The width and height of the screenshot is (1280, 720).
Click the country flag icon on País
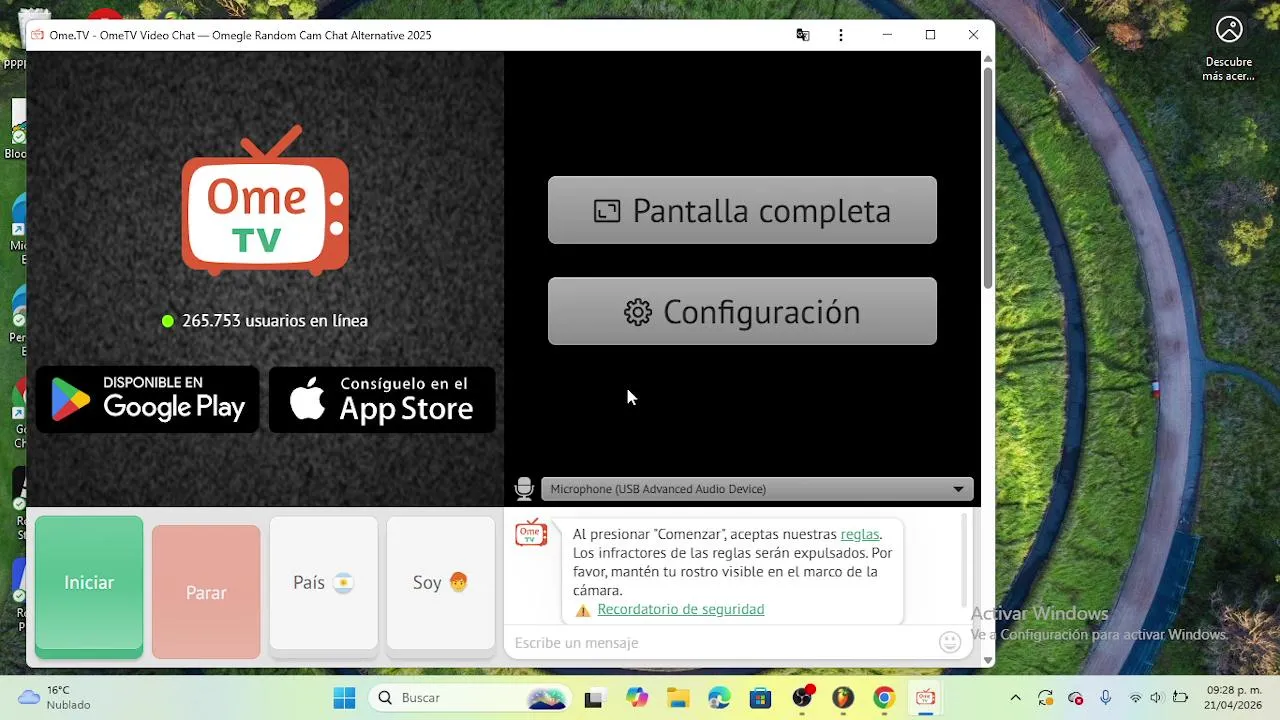(x=344, y=583)
